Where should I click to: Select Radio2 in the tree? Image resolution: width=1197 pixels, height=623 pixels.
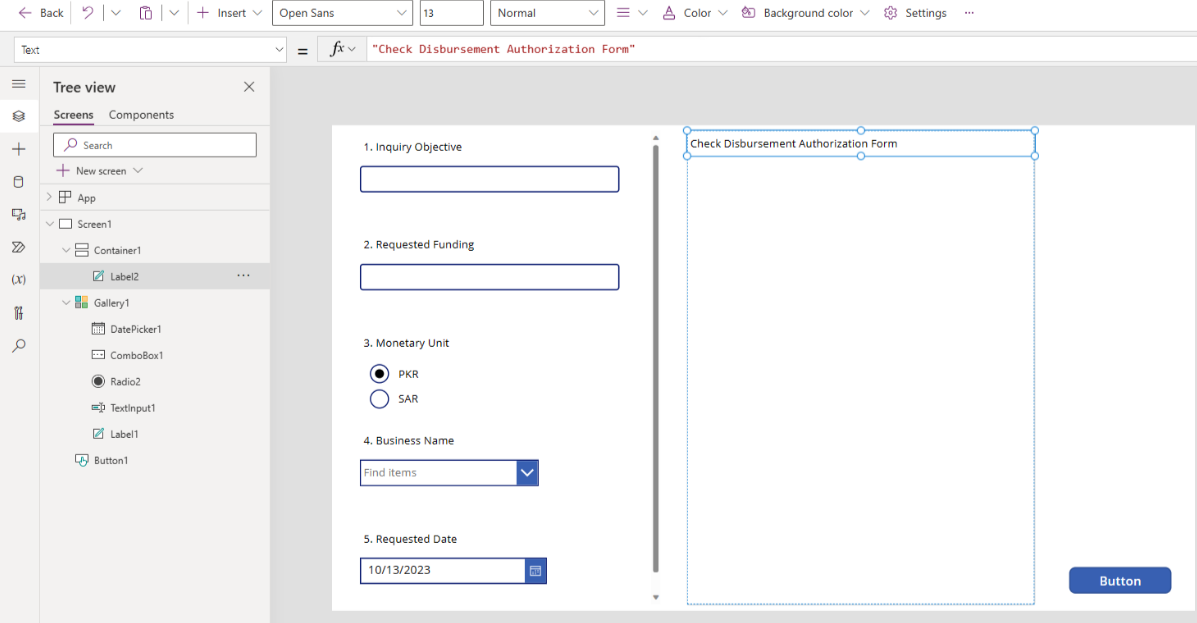click(124, 382)
